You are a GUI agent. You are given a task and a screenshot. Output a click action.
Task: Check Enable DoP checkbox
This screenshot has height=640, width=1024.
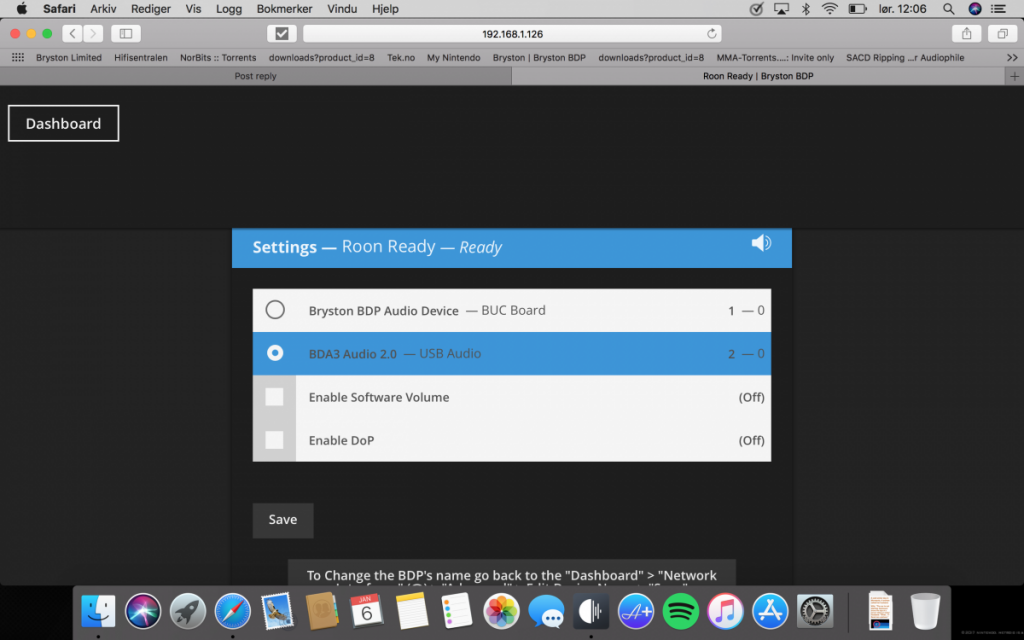point(274,440)
